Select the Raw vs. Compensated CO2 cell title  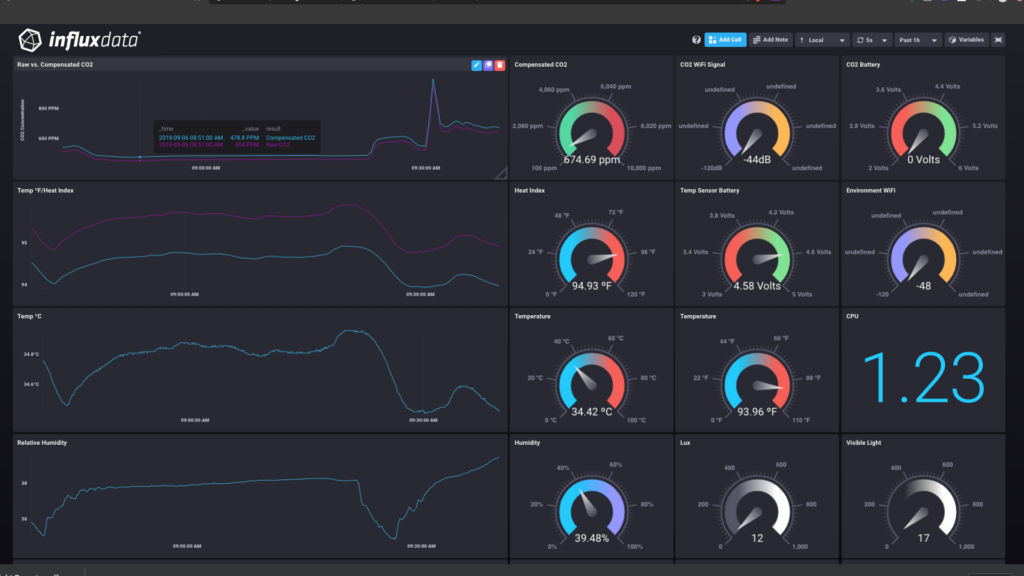(x=57, y=63)
